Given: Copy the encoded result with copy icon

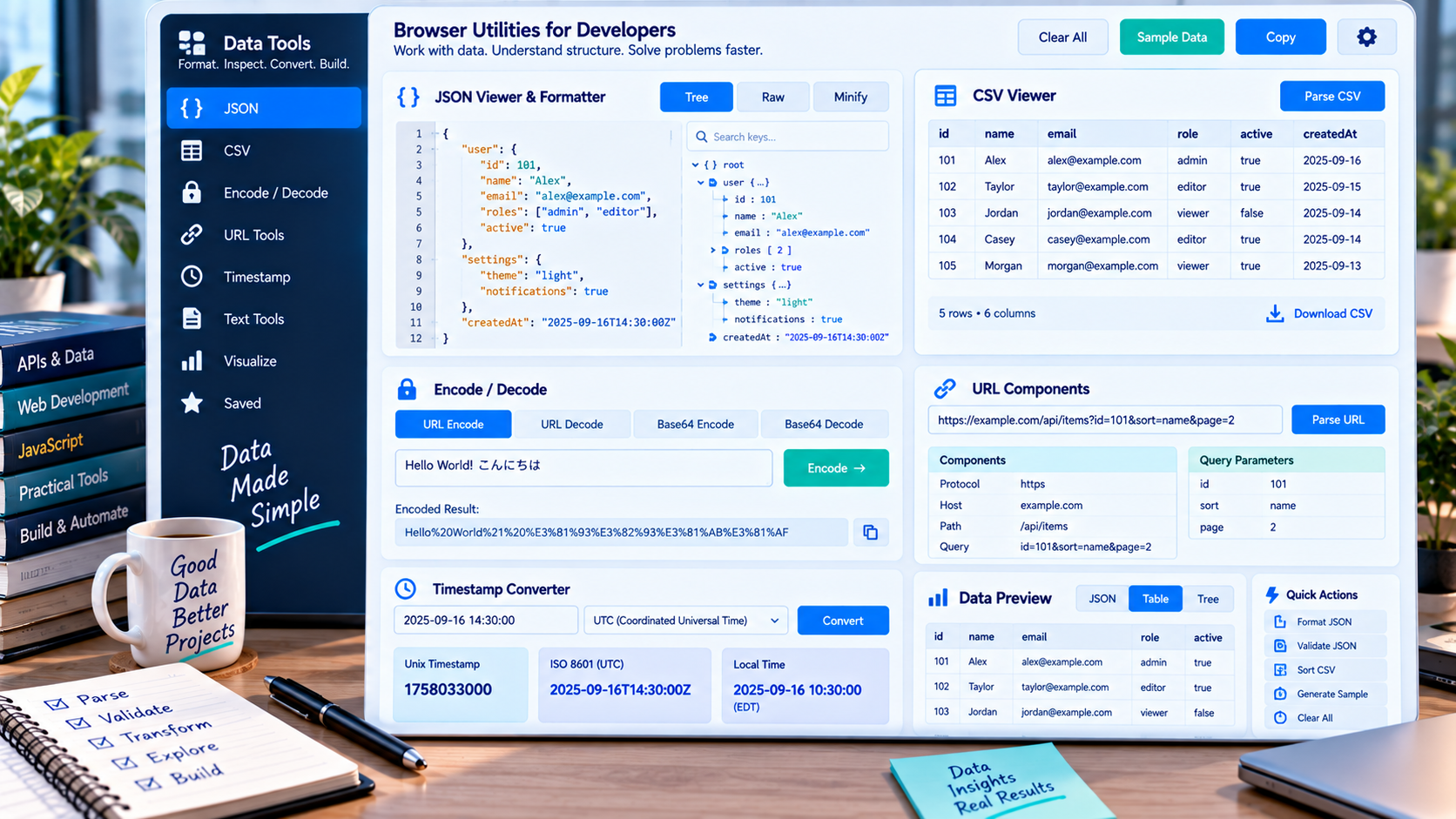Looking at the screenshot, I should (x=870, y=533).
